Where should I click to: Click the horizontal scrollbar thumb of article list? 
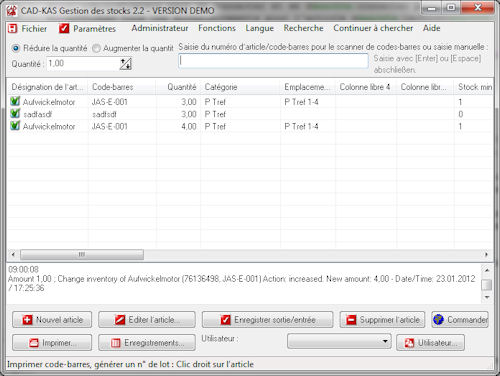coord(82,255)
